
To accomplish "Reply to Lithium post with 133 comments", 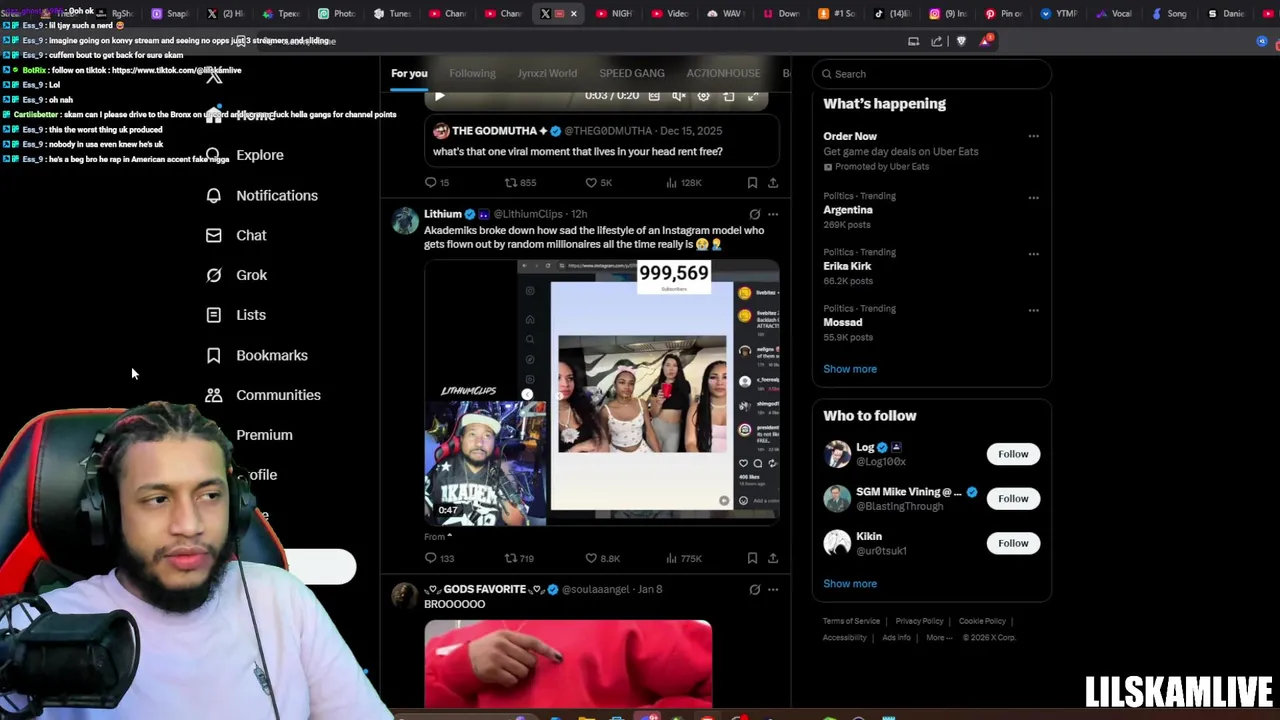I will click(x=439, y=559).
